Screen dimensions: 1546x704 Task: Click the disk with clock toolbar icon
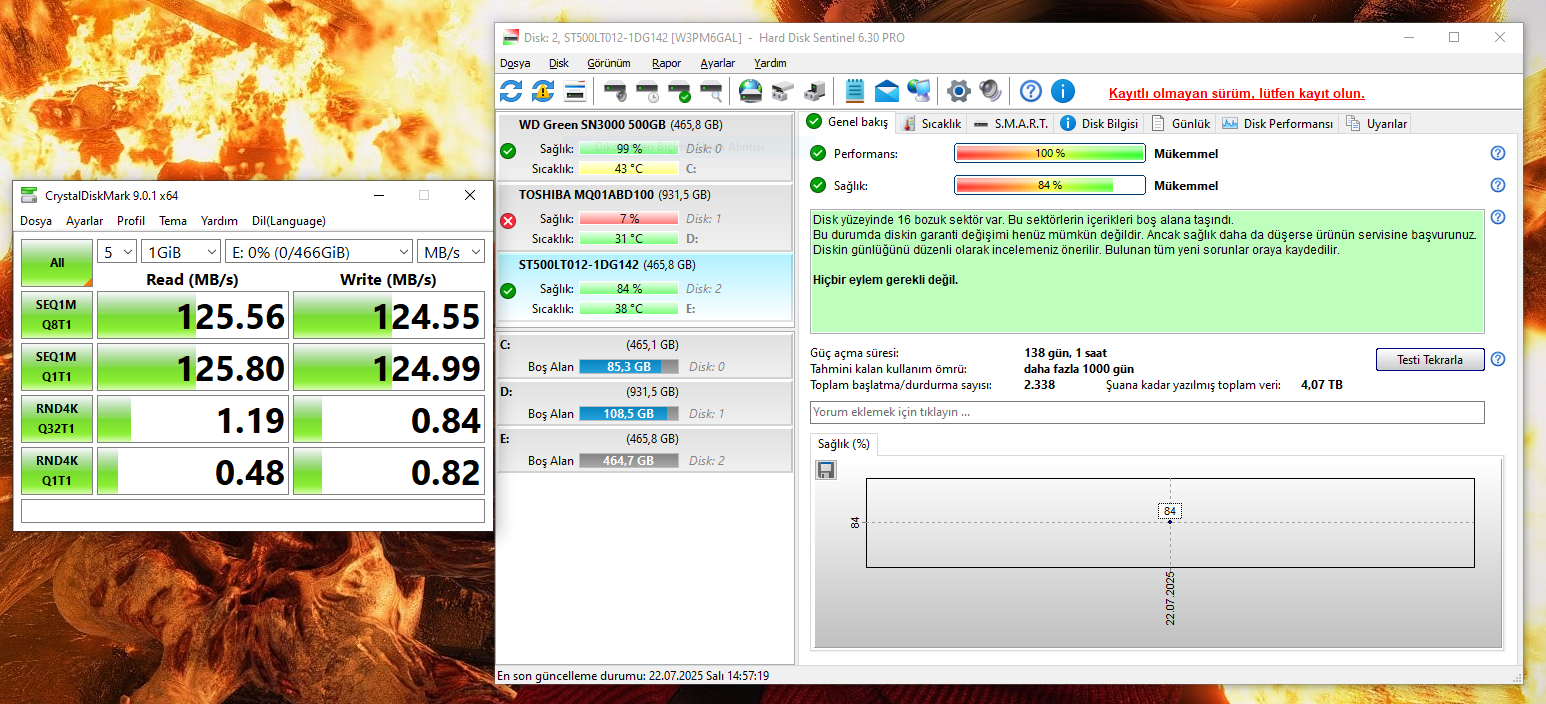[x=648, y=92]
